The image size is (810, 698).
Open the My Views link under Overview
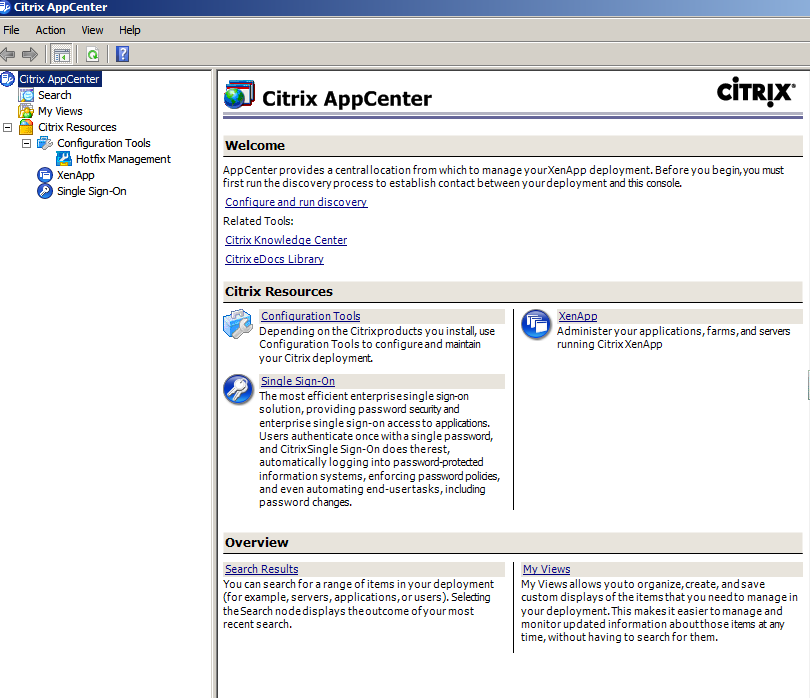point(547,569)
